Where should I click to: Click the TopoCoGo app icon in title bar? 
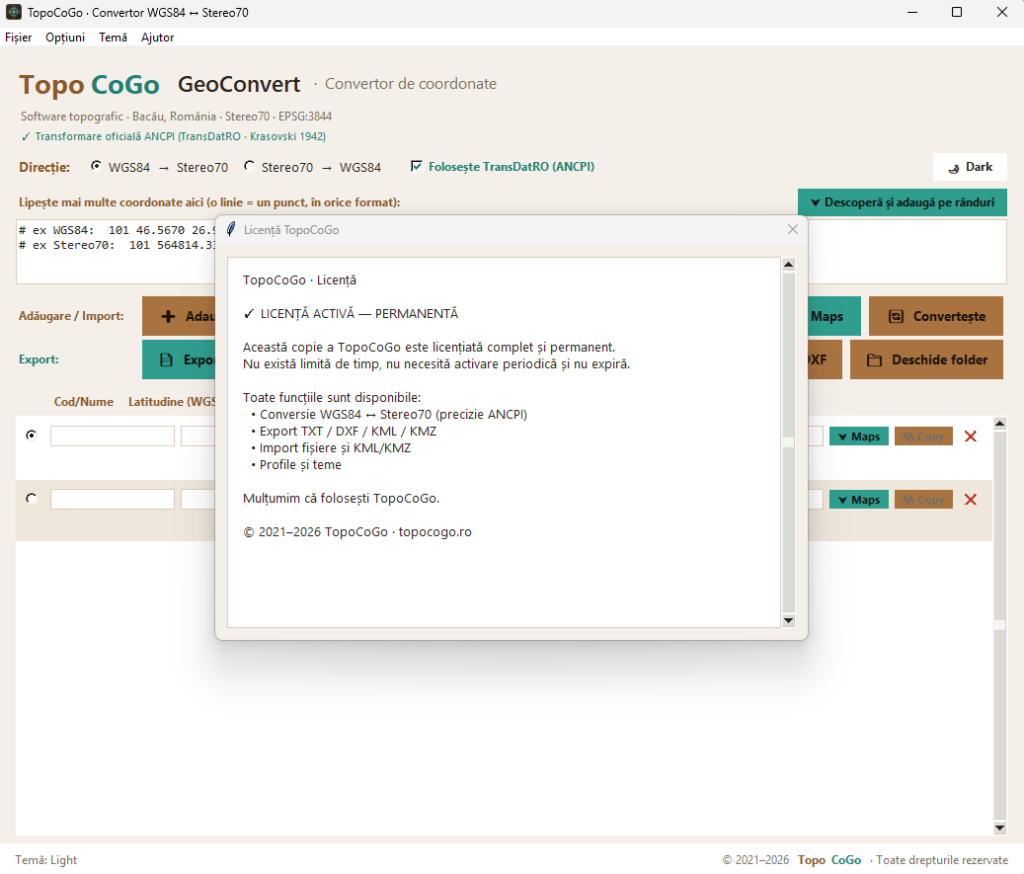[13, 12]
